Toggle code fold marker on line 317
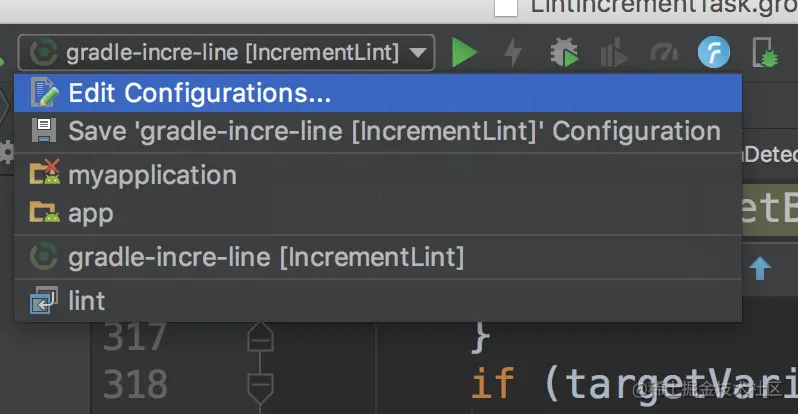This screenshot has height=414, width=798. coord(260,339)
